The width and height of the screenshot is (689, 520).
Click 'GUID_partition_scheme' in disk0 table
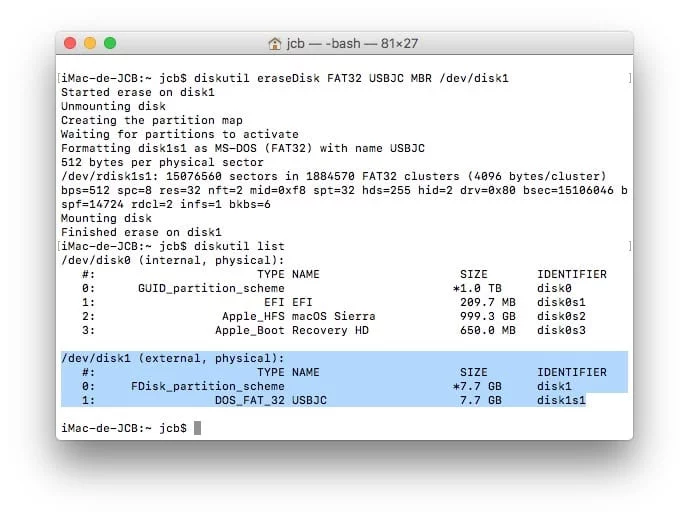click(211, 288)
